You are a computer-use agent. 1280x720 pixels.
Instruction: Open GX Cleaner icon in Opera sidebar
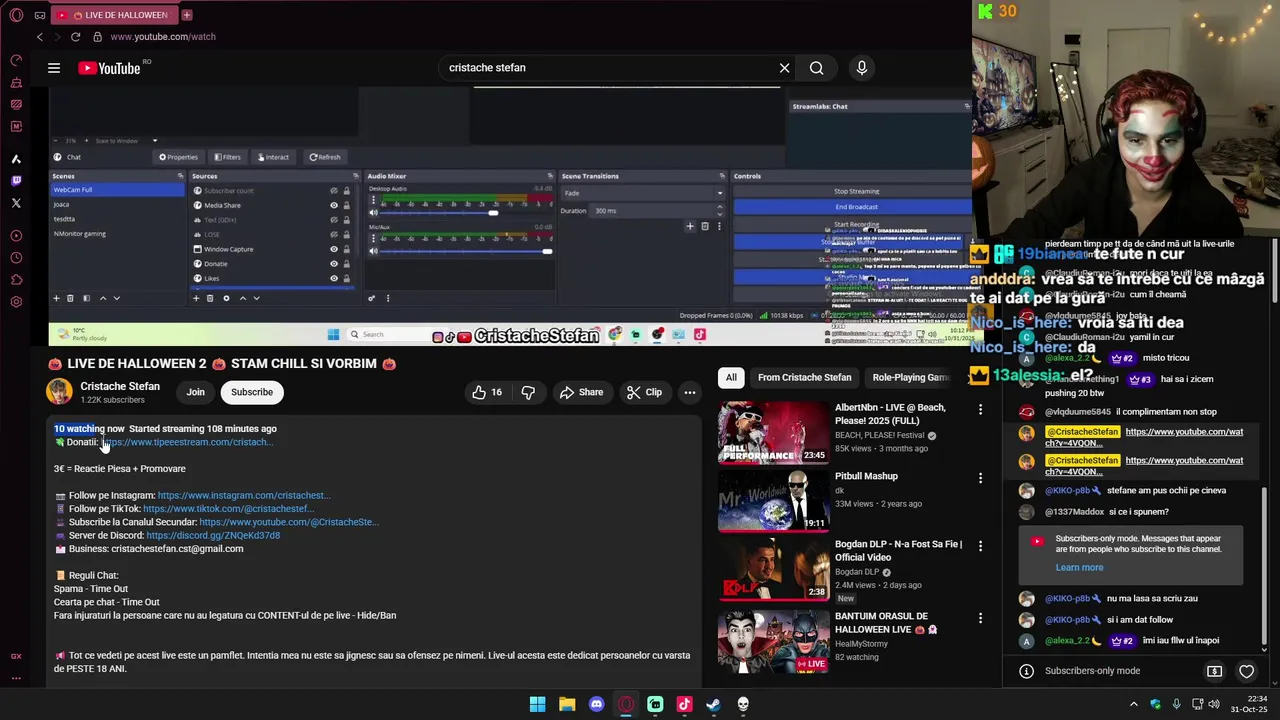click(x=16, y=82)
